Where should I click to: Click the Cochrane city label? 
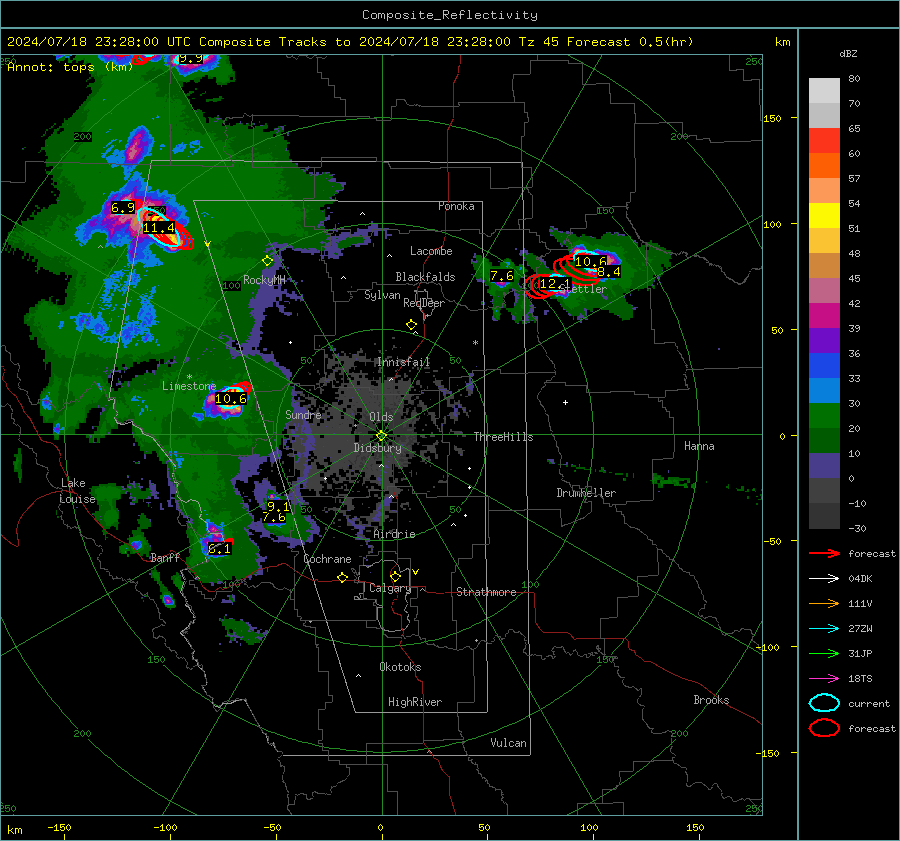[x=327, y=559]
